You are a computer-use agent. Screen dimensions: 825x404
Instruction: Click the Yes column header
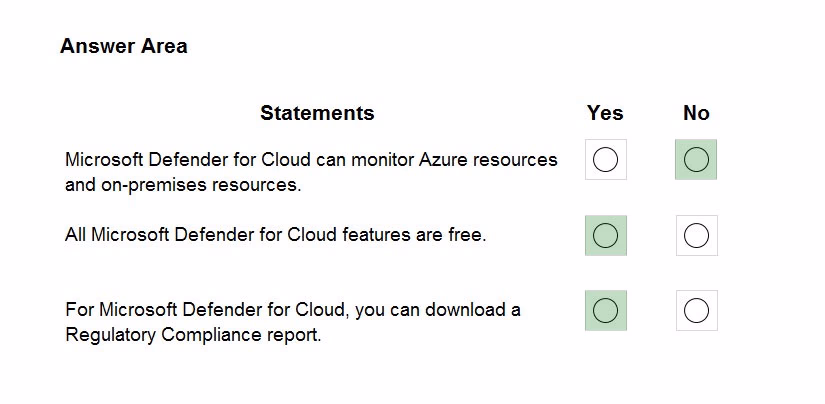[x=605, y=113]
